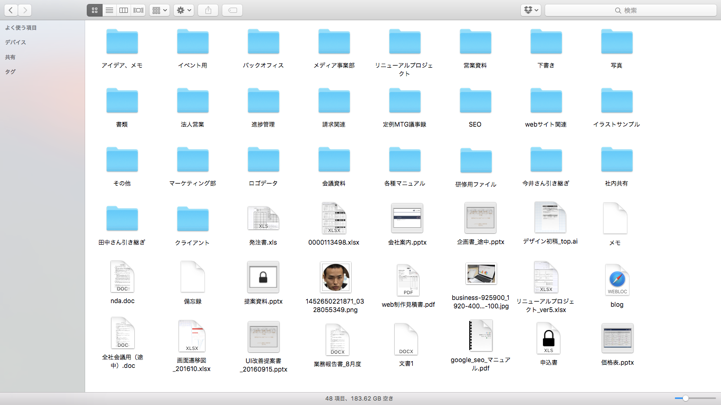Viewport: 721px width, 405px height.
Task: Click the デバイス sidebar section
Action: tap(16, 42)
